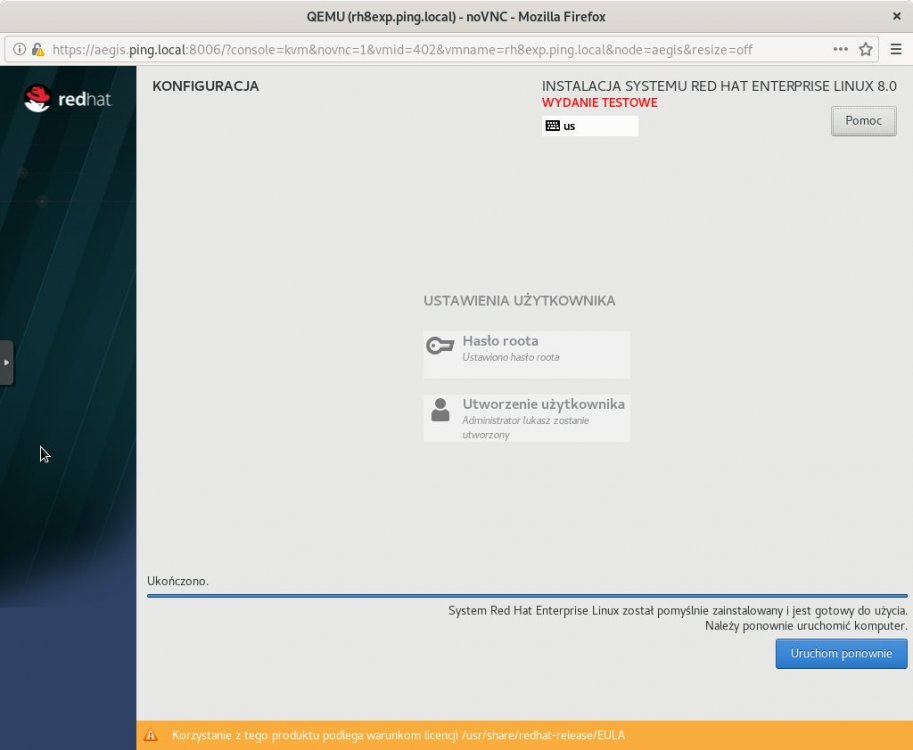Click the INSTALACJA SYSTEMU RED HAT title

pos(719,86)
